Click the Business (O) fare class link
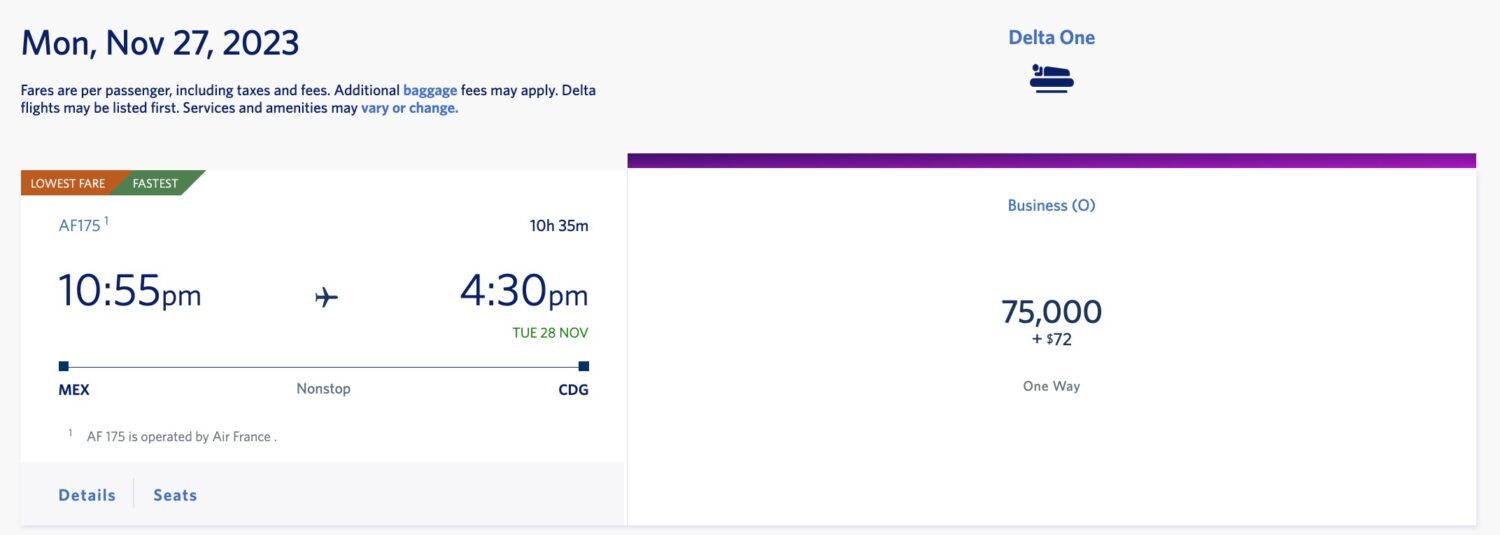The height and width of the screenshot is (535, 1500). (1051, 205)
